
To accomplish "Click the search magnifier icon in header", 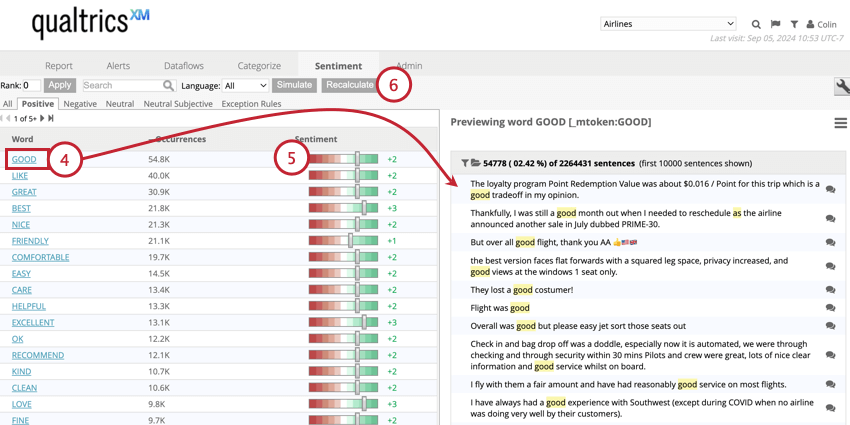I will pos(756,24).
